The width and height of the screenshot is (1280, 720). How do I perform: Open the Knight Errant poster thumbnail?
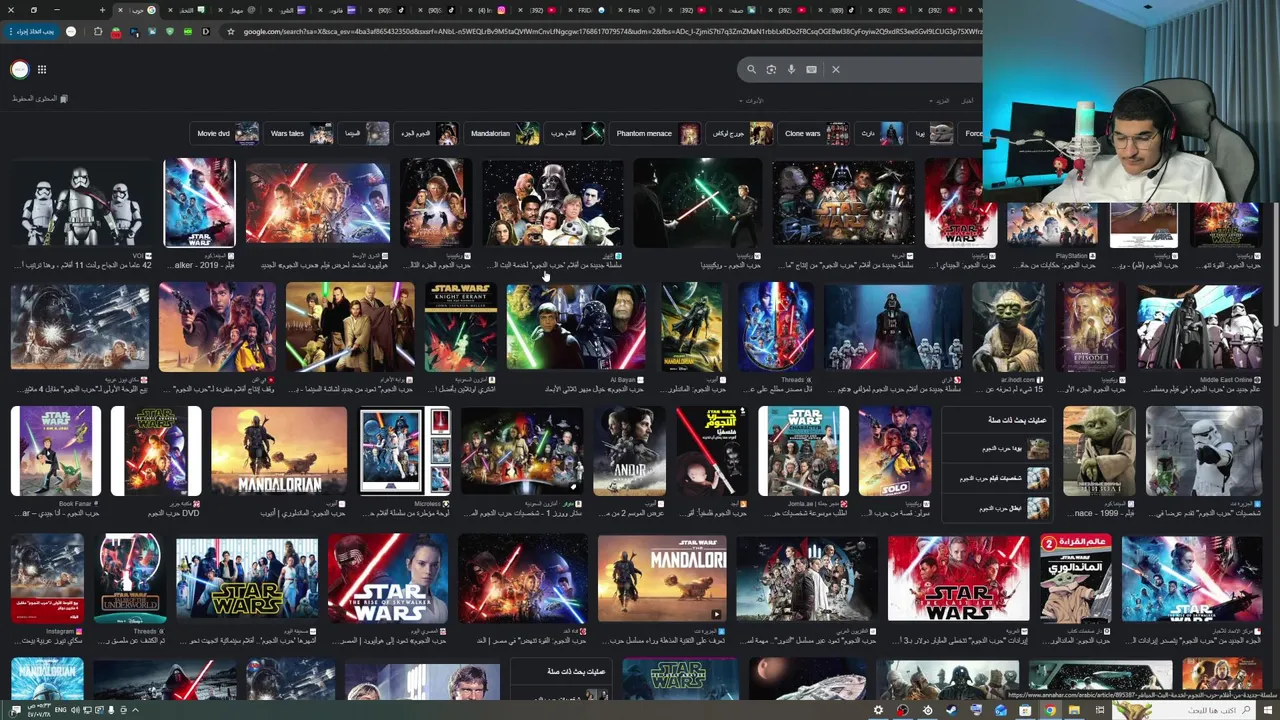(460, 327)
